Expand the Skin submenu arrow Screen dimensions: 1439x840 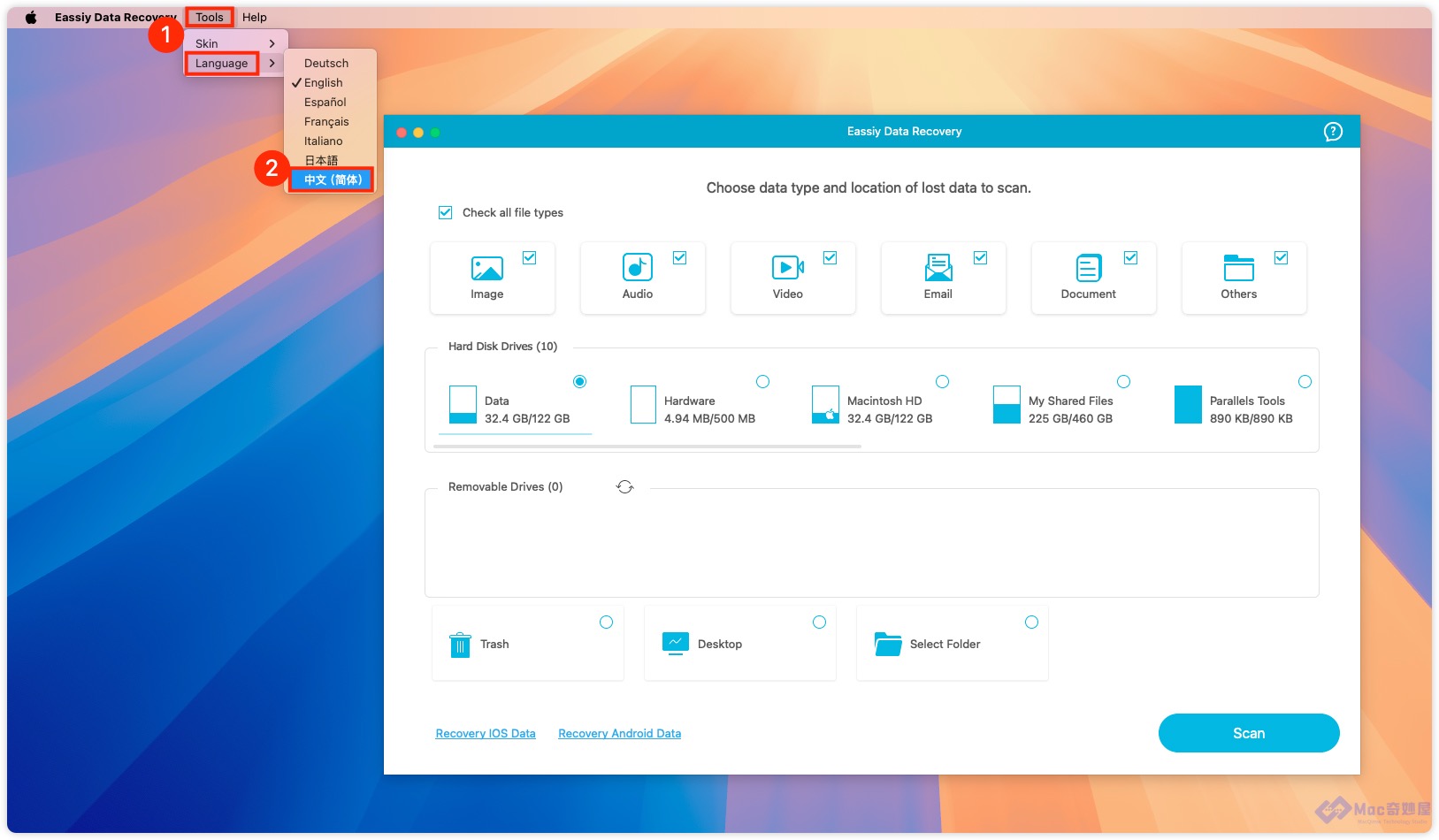tap(272, 44)
